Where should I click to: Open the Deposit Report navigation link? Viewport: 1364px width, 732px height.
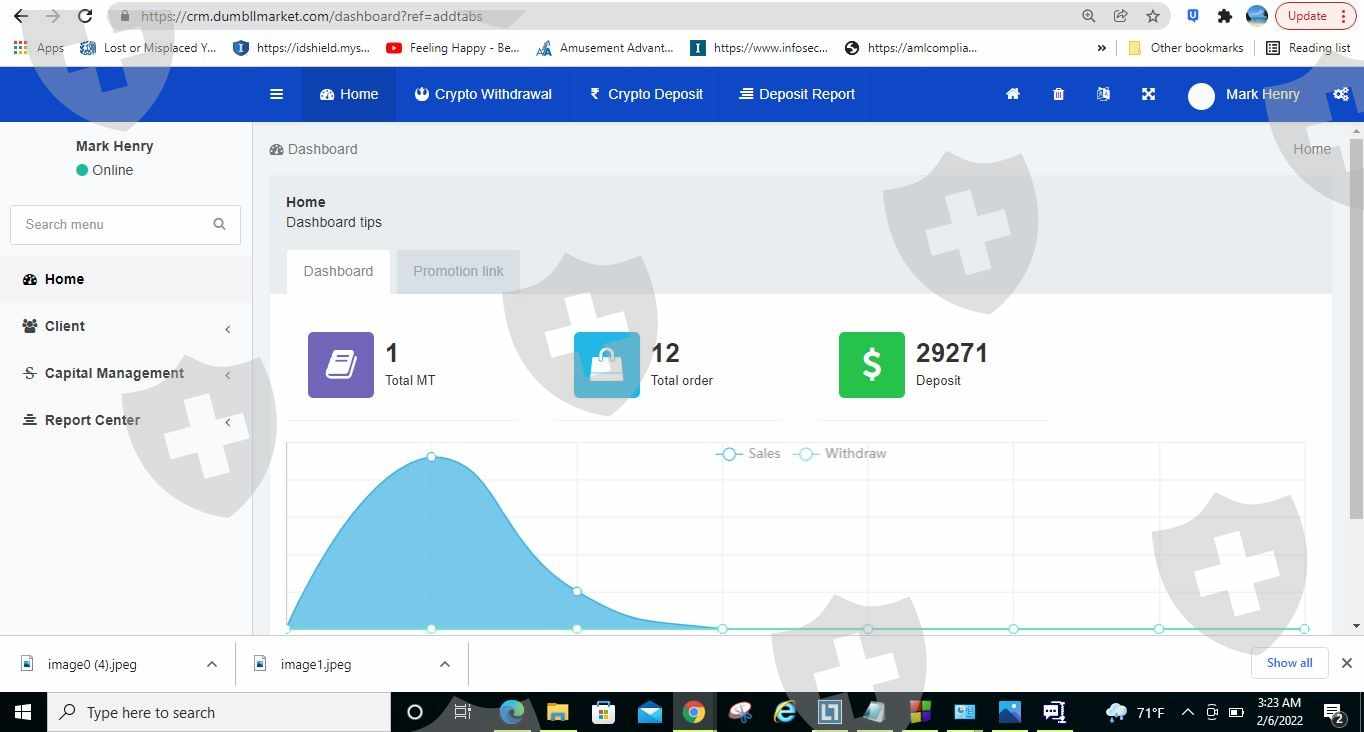[797, 94]
